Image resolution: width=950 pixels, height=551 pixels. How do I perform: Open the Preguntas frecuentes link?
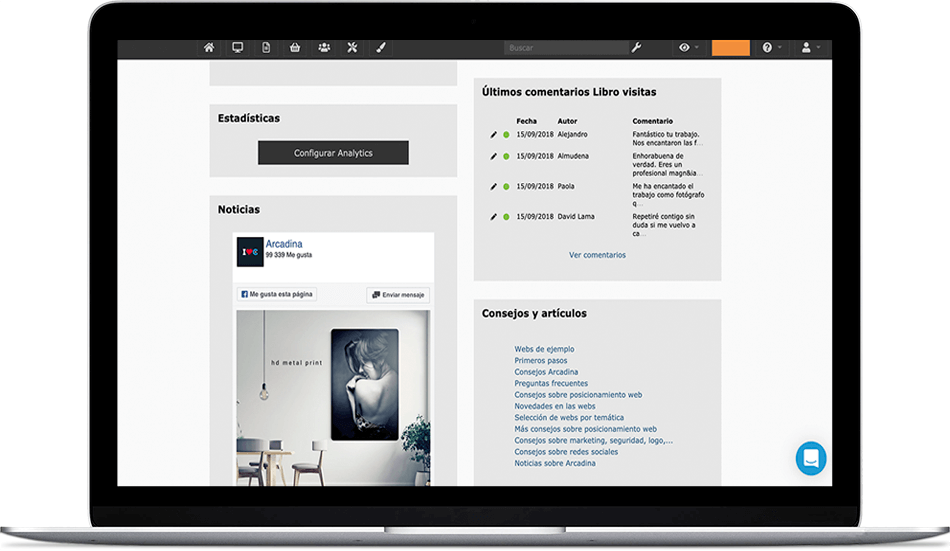point(551,384)
